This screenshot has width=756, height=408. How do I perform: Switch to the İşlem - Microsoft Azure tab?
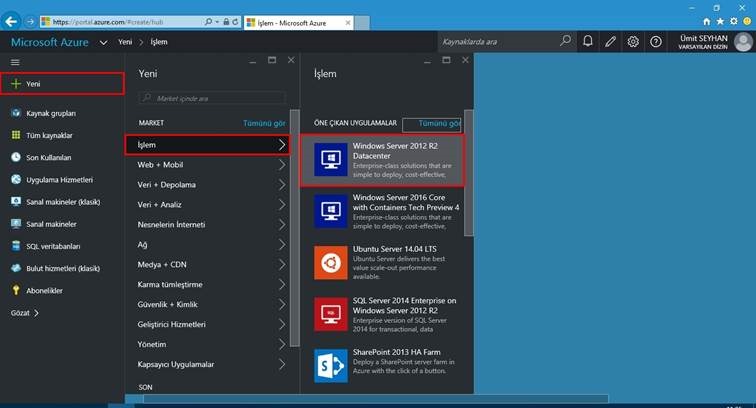[x=299, y=23]
